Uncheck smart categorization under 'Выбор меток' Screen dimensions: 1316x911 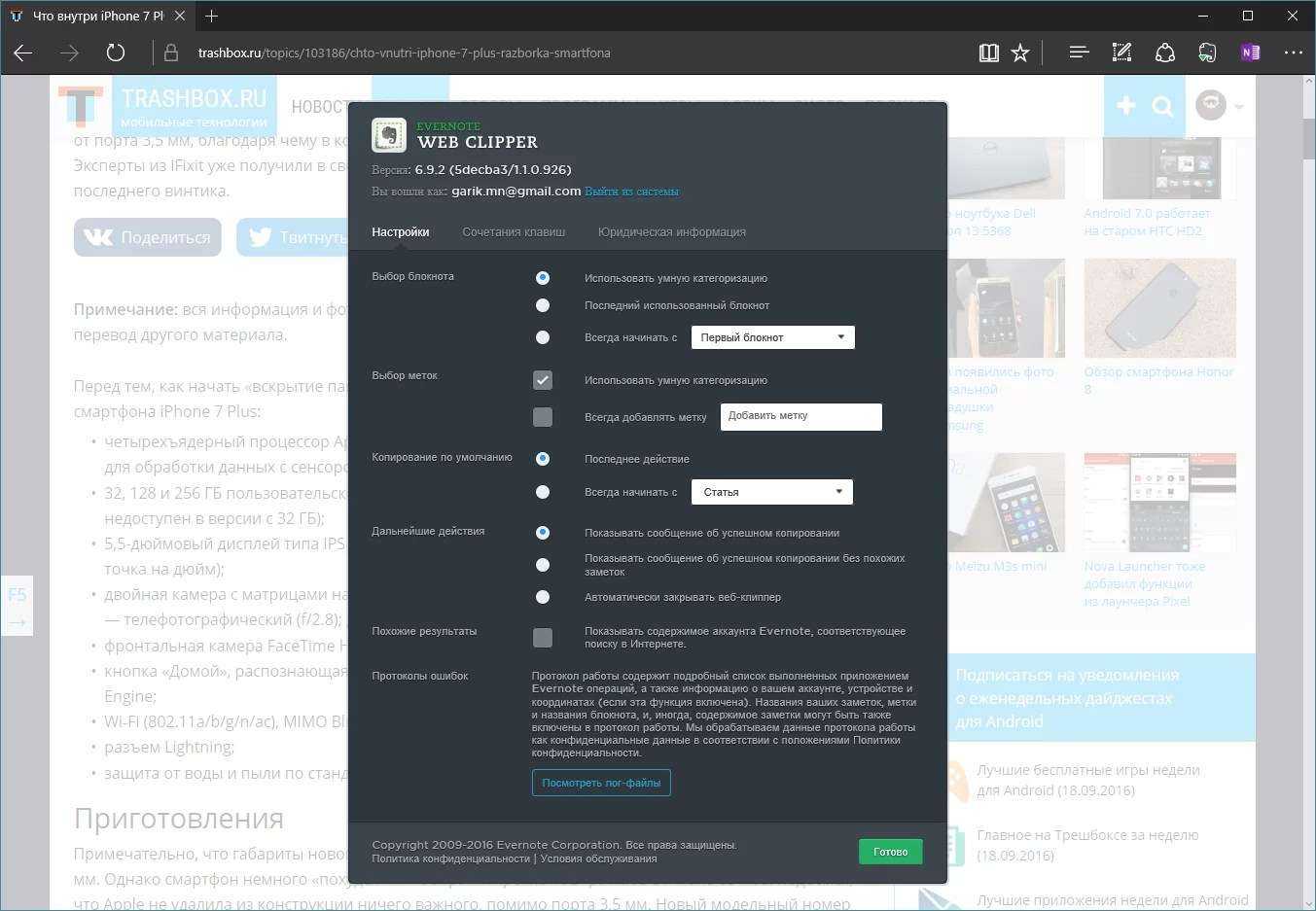(543, 380)
